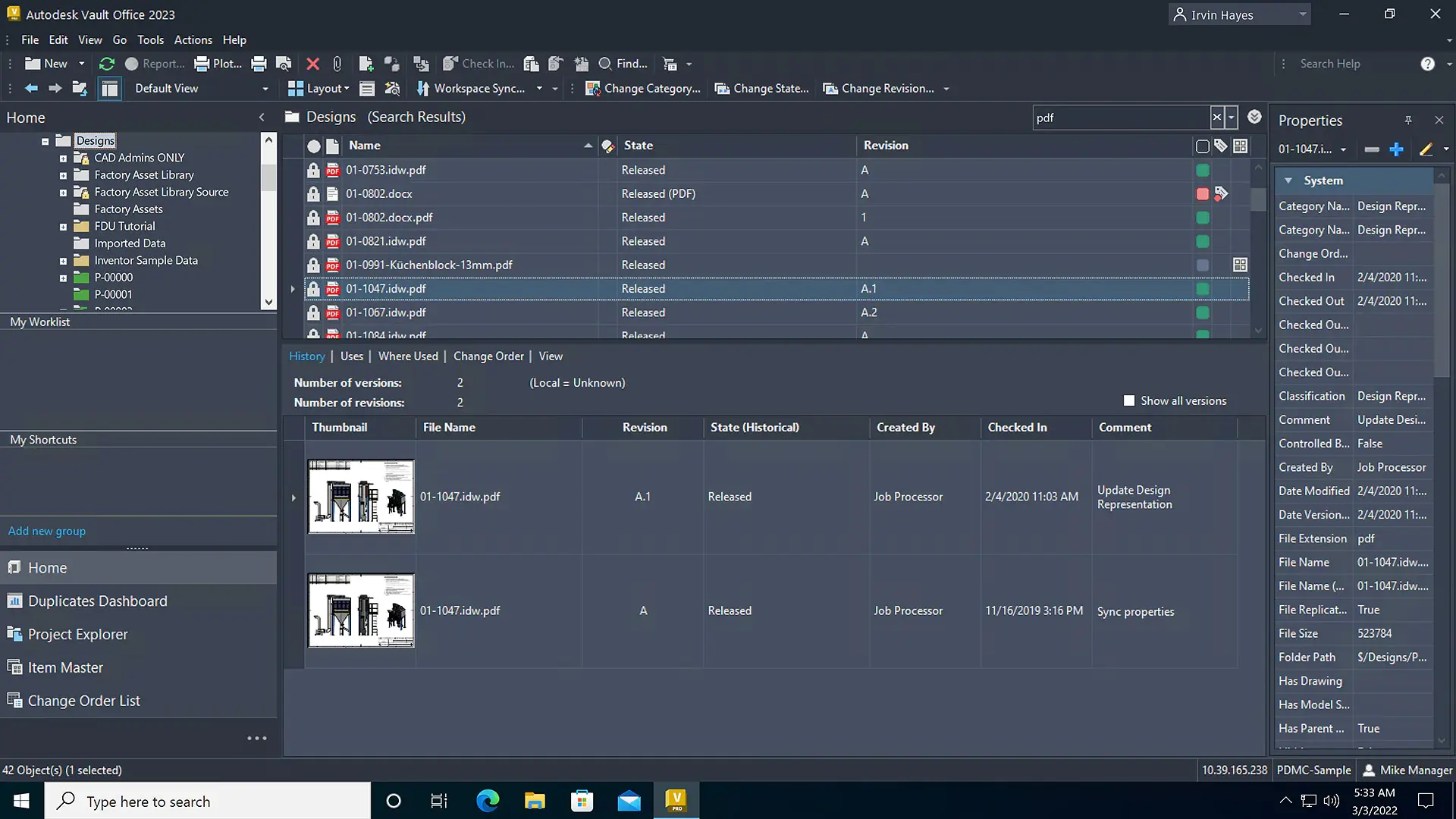Click the Print printer icon
This screenshot has width=1456, height=819.
(x=259, y=64)
